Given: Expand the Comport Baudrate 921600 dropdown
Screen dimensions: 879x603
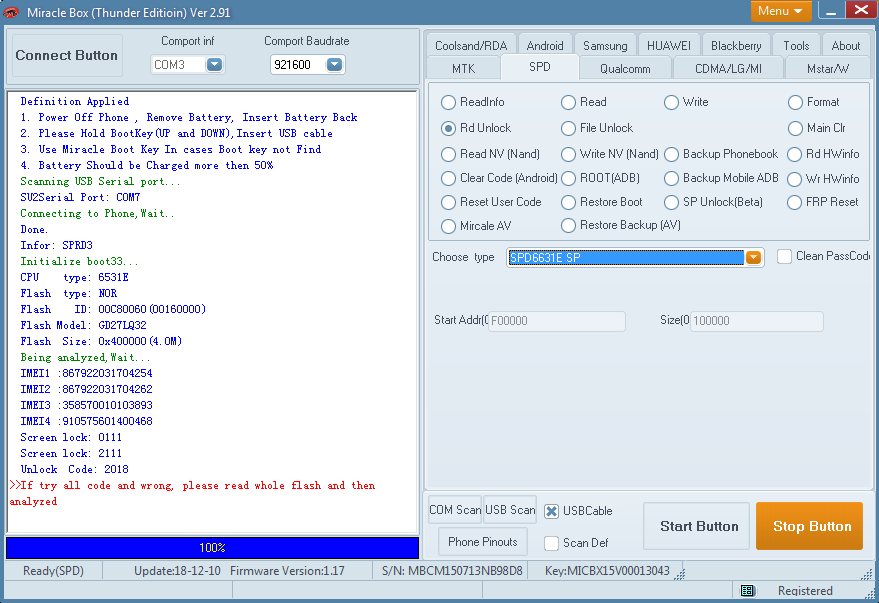Looking at the screenshot, I should click(334, 65).
